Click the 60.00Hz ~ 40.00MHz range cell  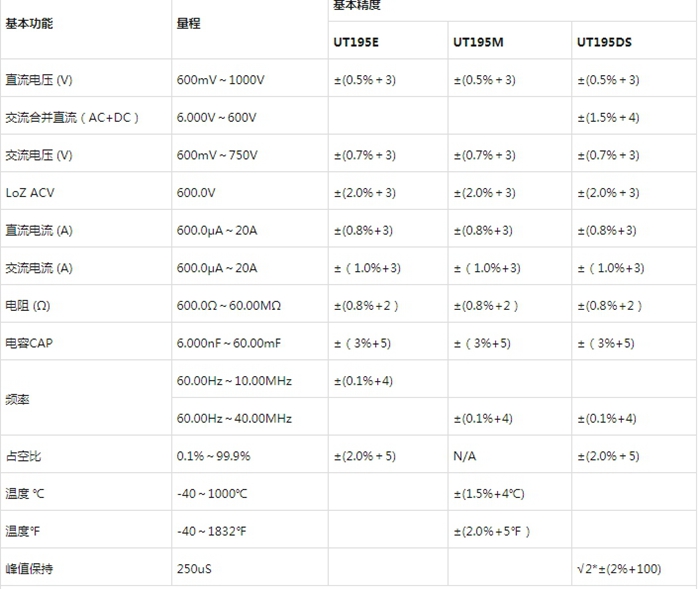click(234, 418)
